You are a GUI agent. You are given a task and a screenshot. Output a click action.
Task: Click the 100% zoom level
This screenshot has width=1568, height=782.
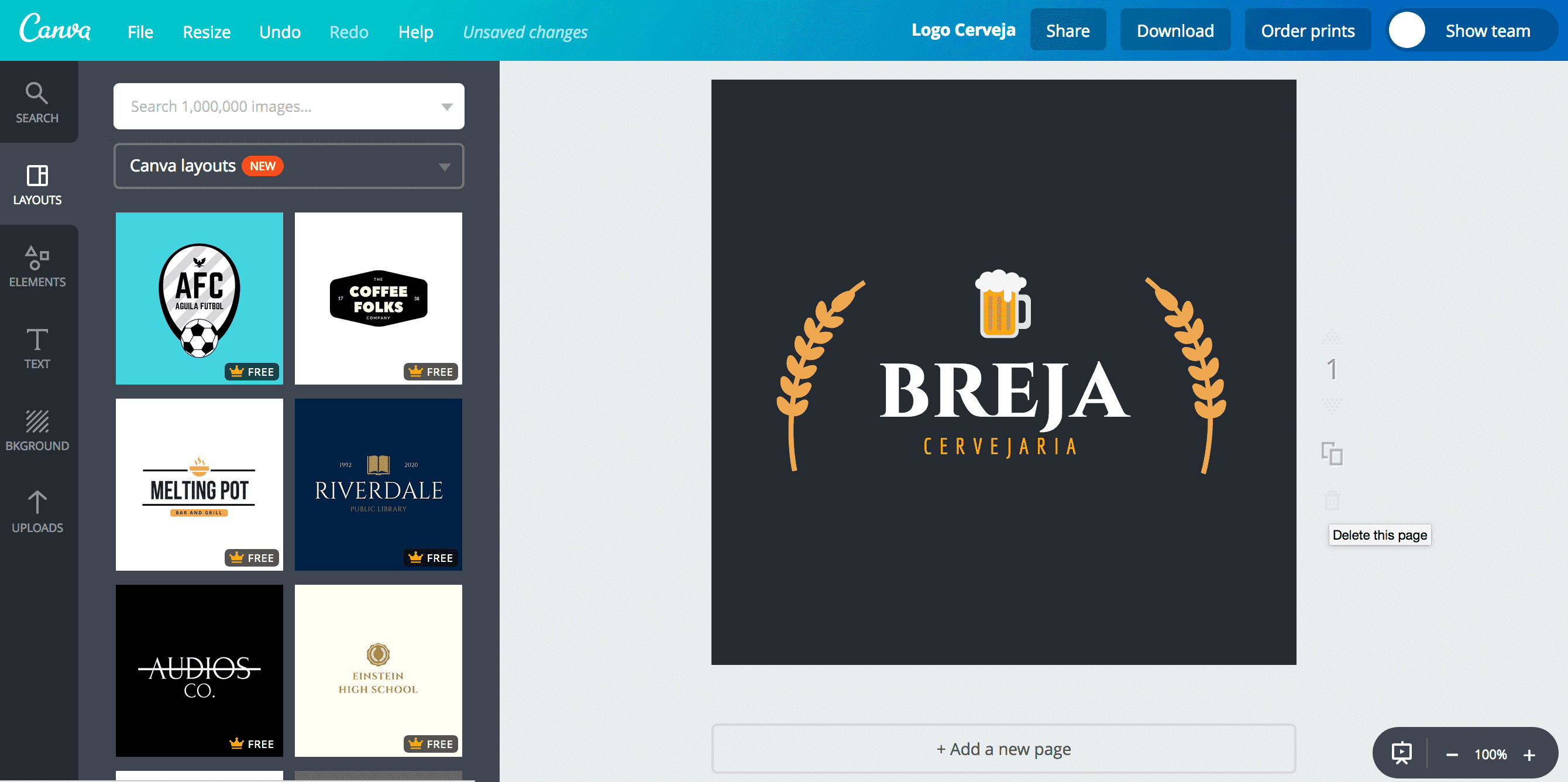tap(1490, 755)
